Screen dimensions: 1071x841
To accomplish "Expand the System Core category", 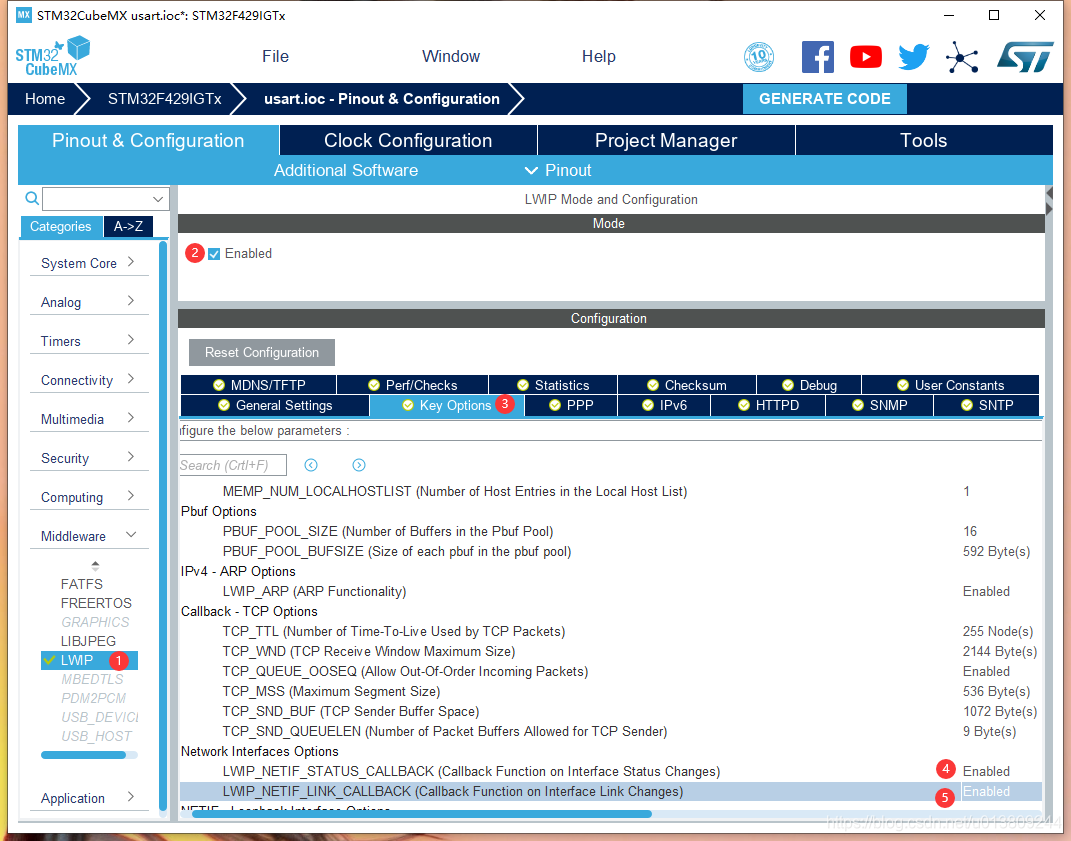I will click(x=89, y=263).
